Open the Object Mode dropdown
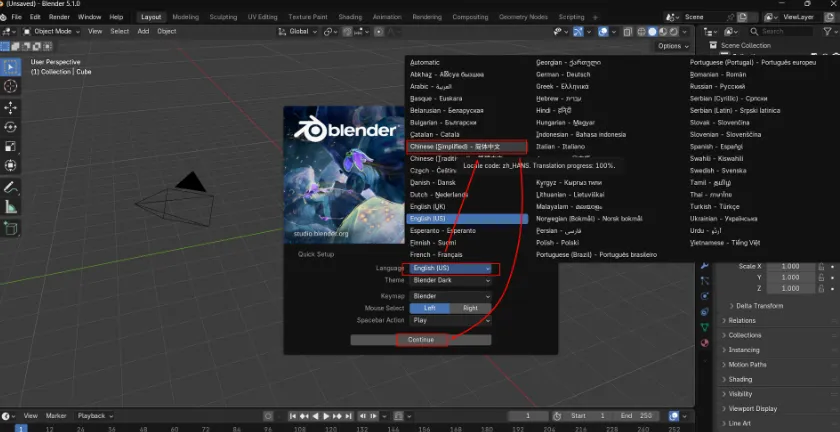 pyautogui.click(x=51, y=32)
